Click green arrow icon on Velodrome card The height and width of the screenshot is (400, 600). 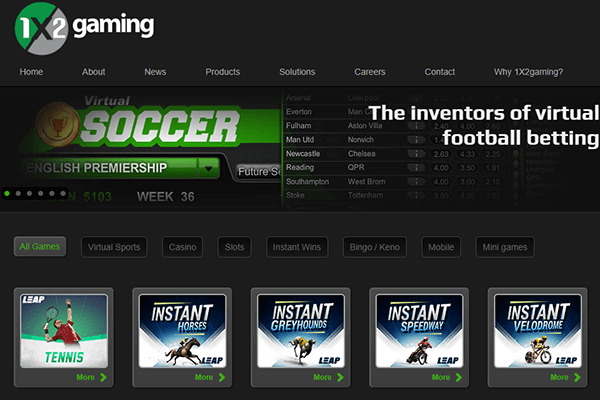[x=577, y=377]
